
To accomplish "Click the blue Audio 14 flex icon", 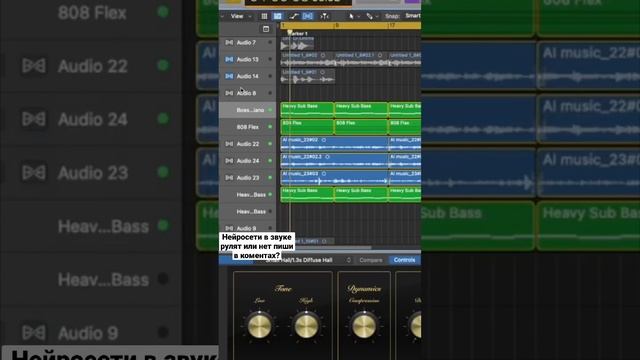I will click(229, 76).
